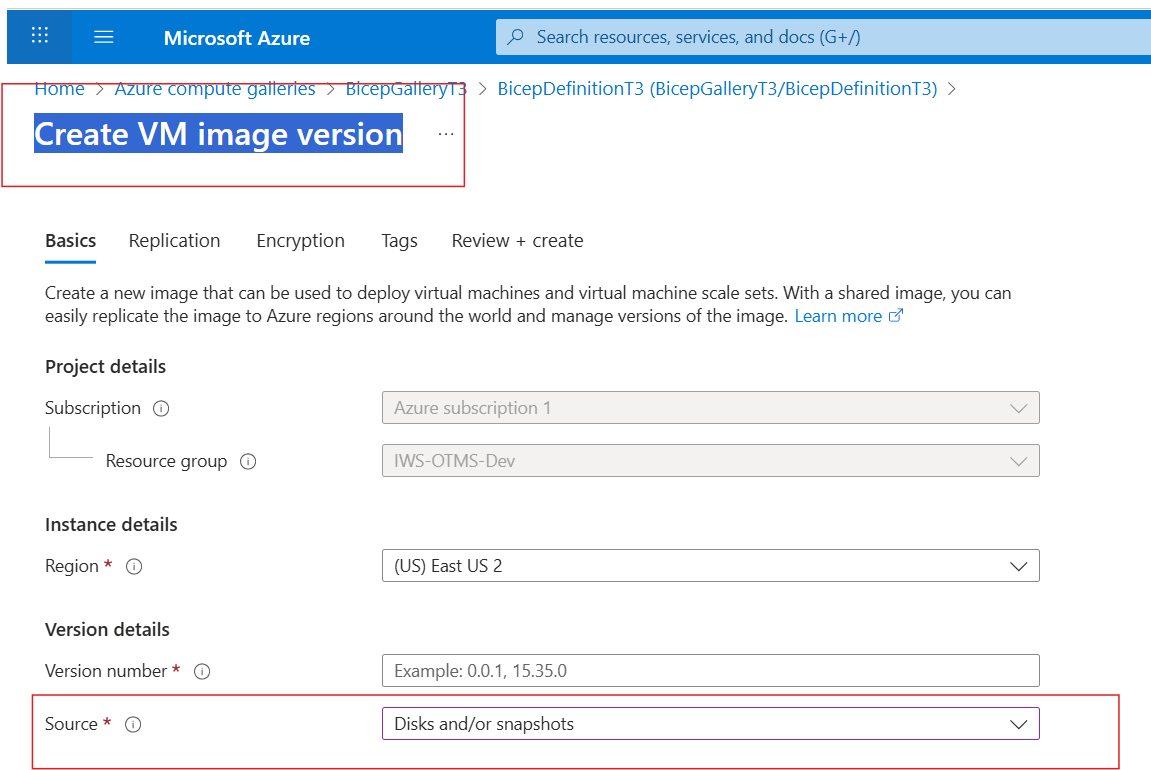Click the external link icon beside Learn more
The height and width of the screenshot is (770, 1151).
896,316
